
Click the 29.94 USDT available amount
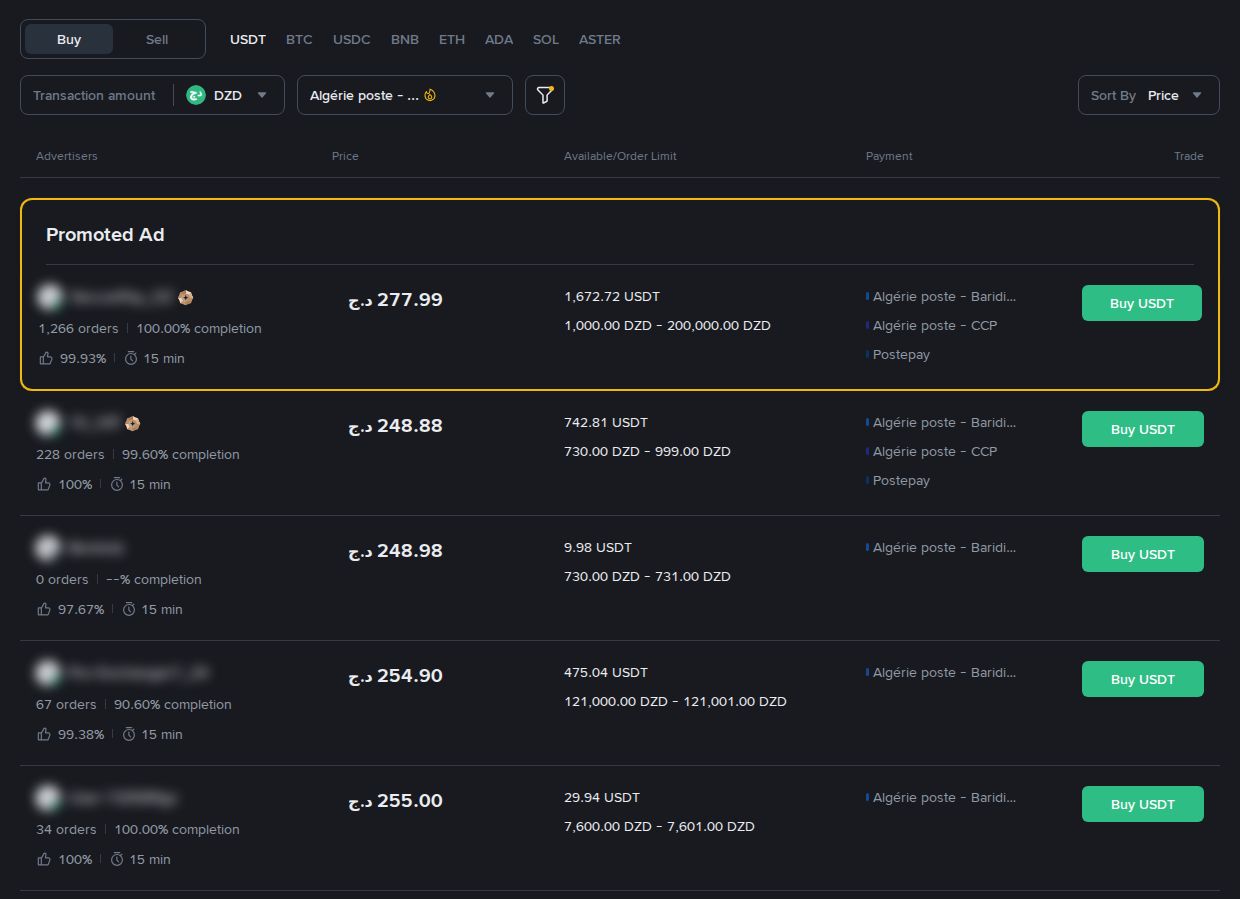pyautogui.click(x=602, y=798)
